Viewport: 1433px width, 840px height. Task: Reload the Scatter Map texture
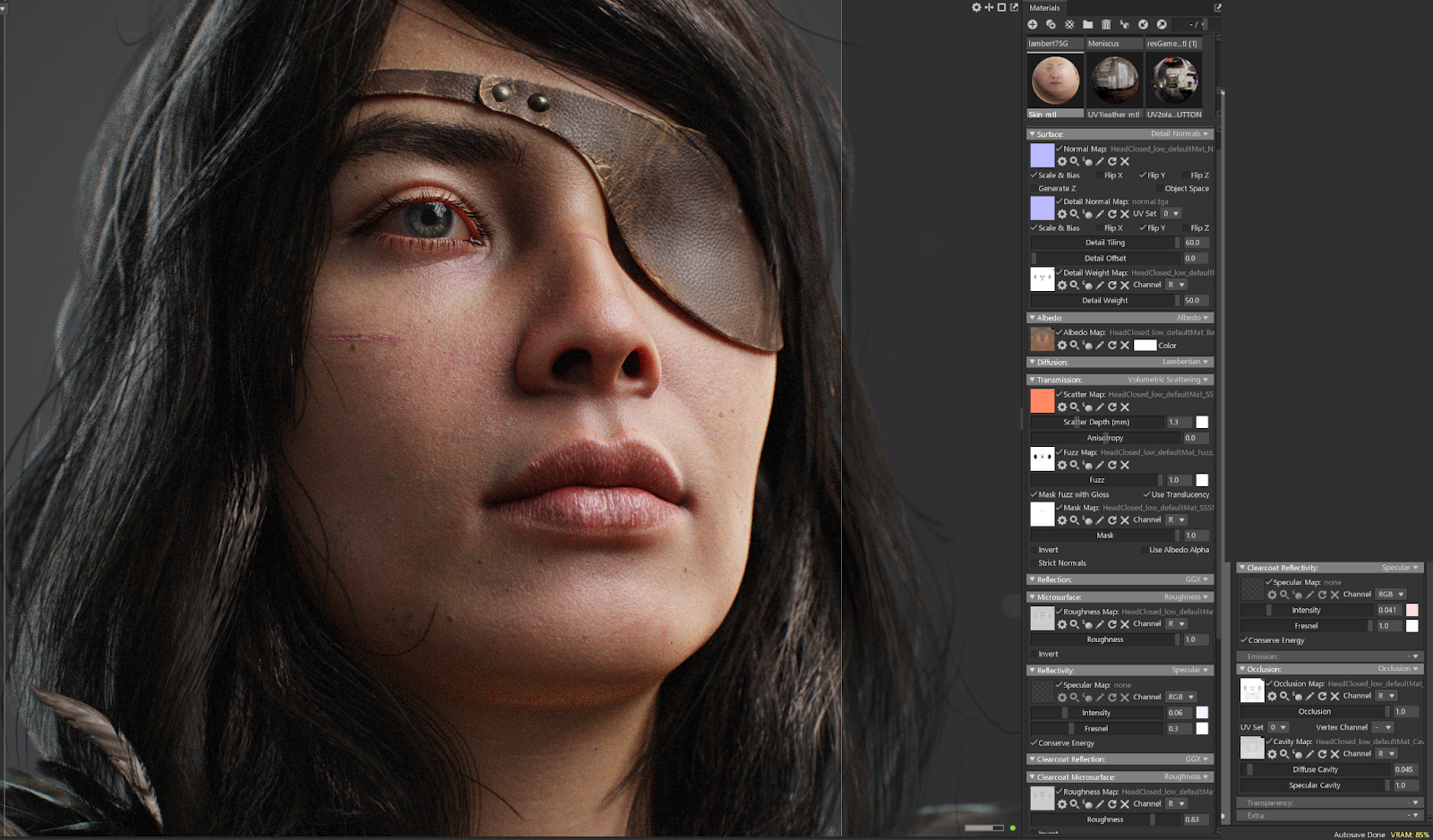point(1112,407)
